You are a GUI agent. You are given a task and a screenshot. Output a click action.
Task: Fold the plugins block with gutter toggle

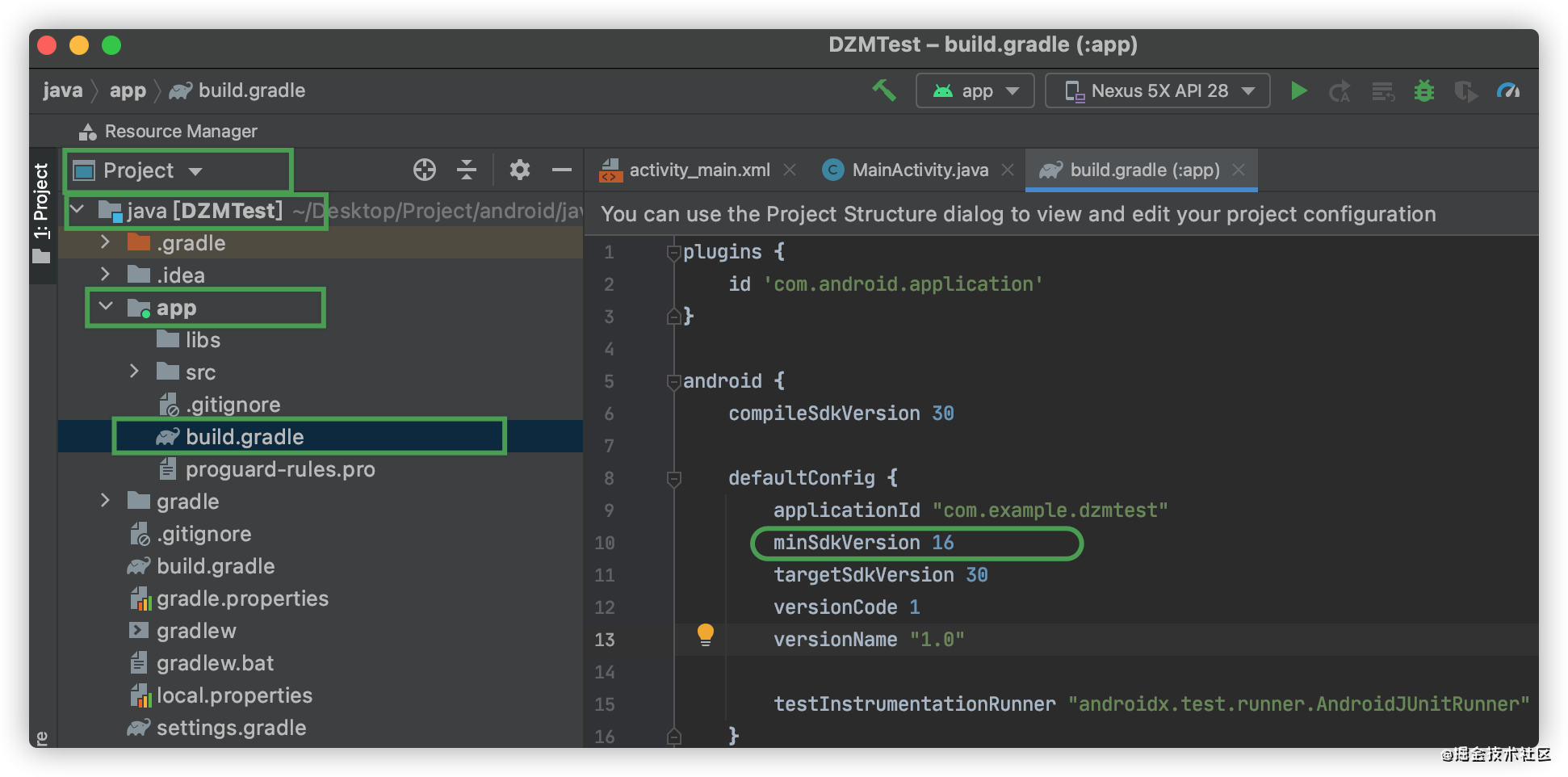[x=673, y=253]
